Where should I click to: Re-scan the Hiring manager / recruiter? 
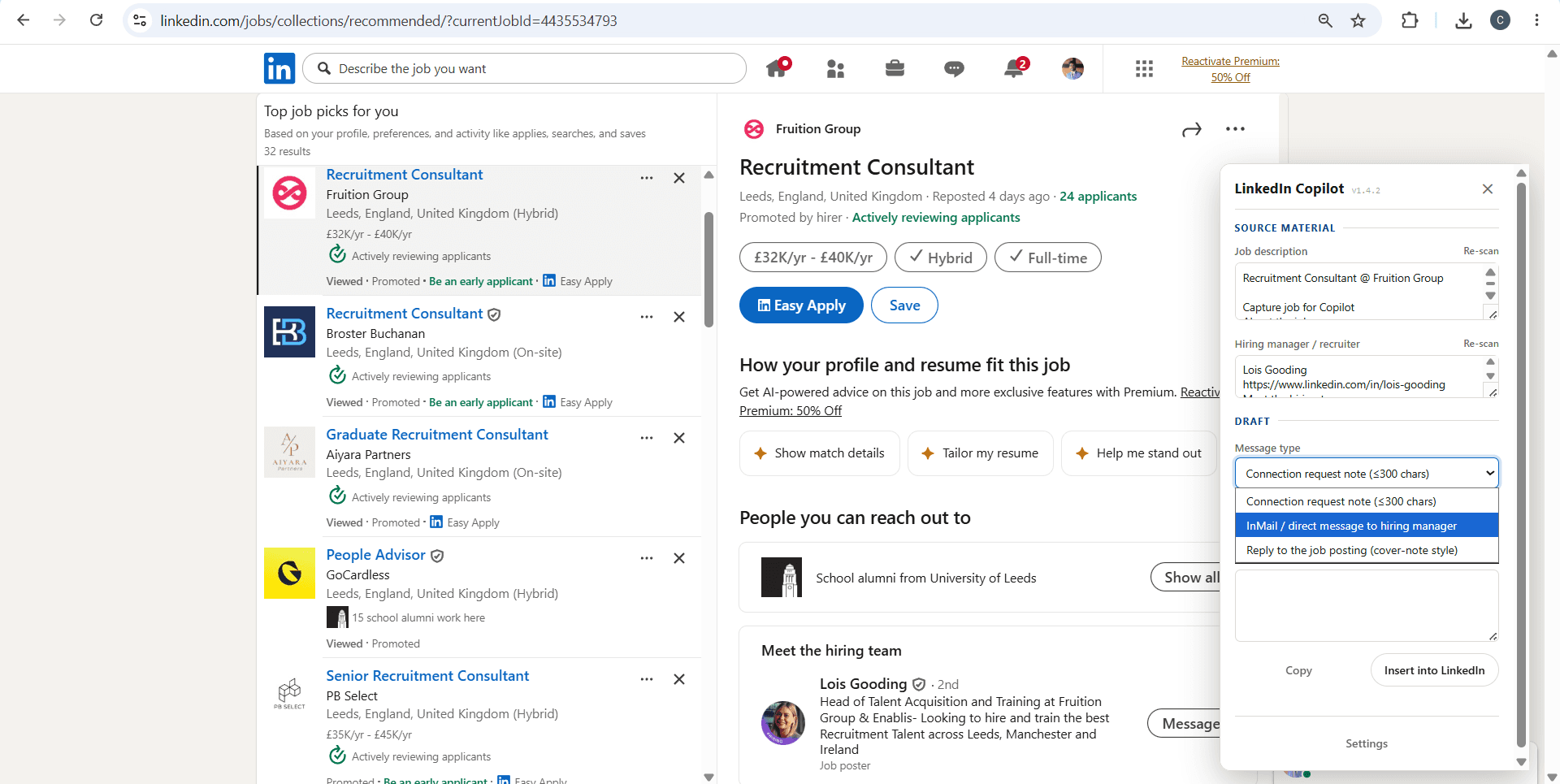[1480, 344]
